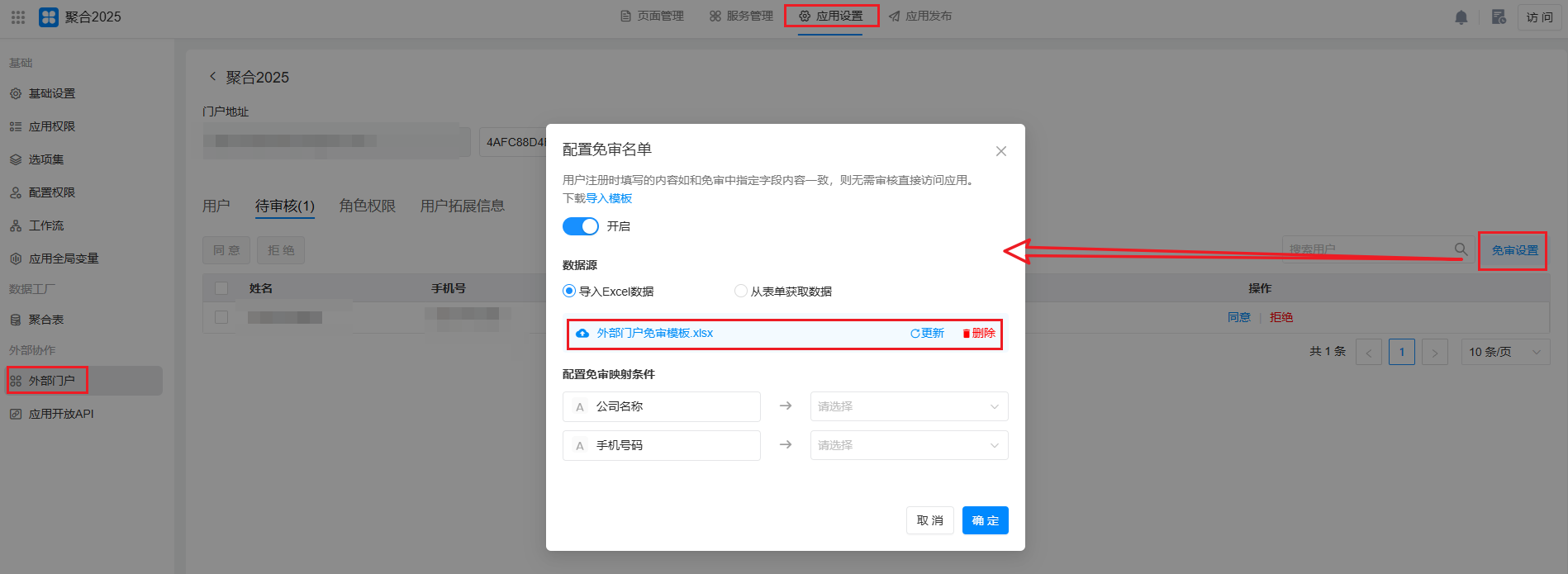This screenshot has width=1568, height=574.
Task: Select 导入Excel数据 radio option
Action: click(569, 291)
